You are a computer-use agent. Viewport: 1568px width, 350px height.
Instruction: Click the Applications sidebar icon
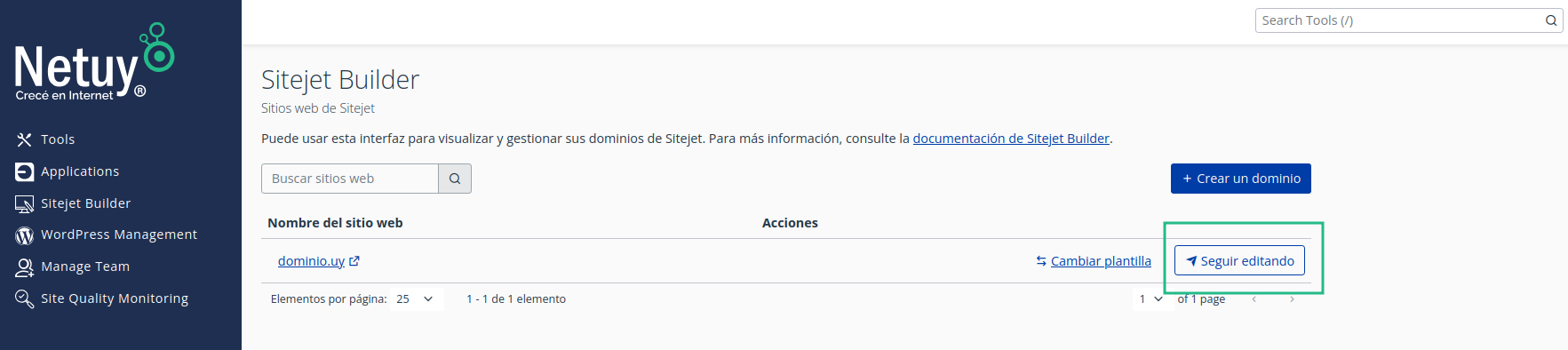24,171
